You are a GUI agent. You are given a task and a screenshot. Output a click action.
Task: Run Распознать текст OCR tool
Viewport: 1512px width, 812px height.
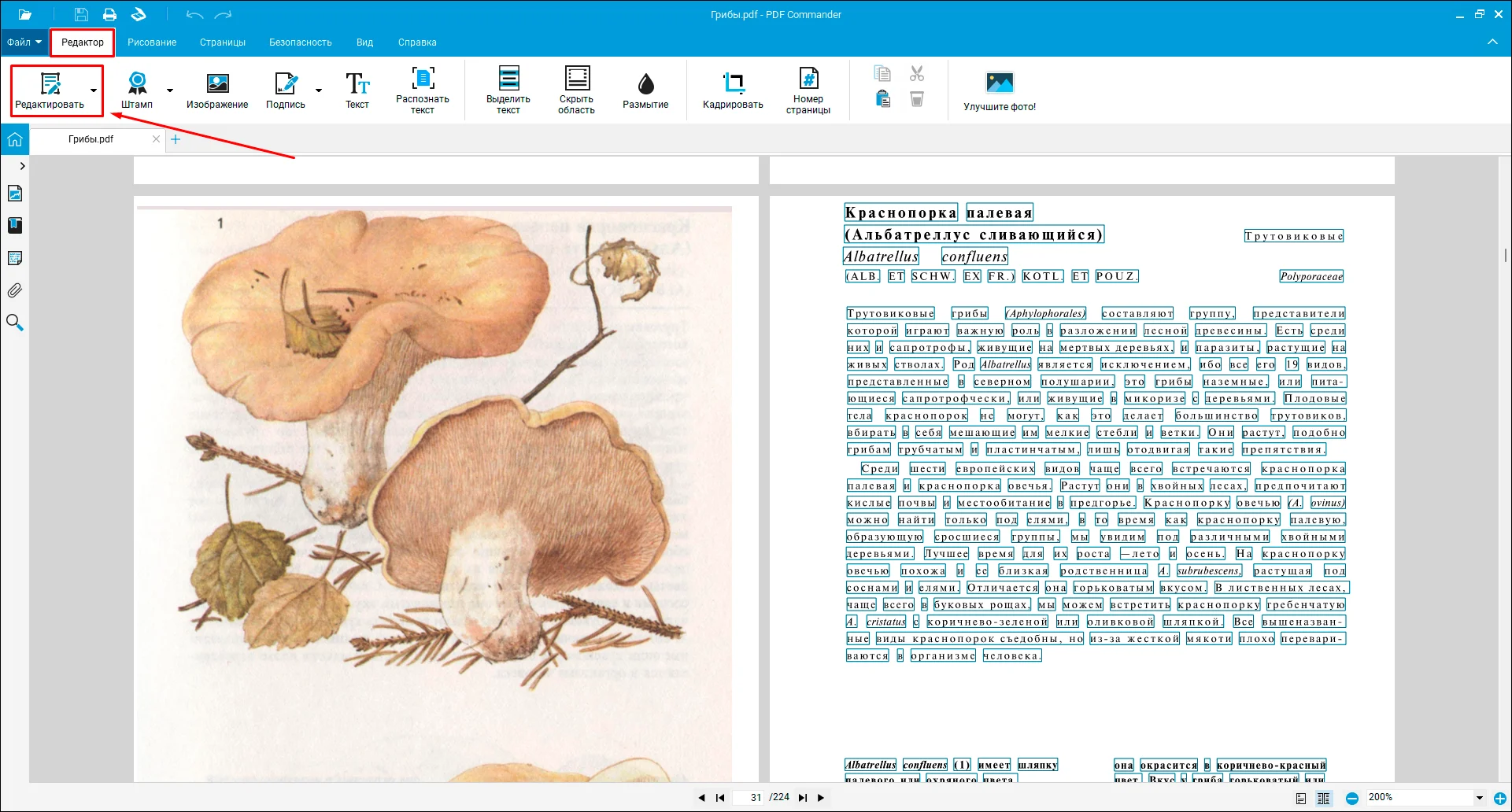click(x=423, y=91)
